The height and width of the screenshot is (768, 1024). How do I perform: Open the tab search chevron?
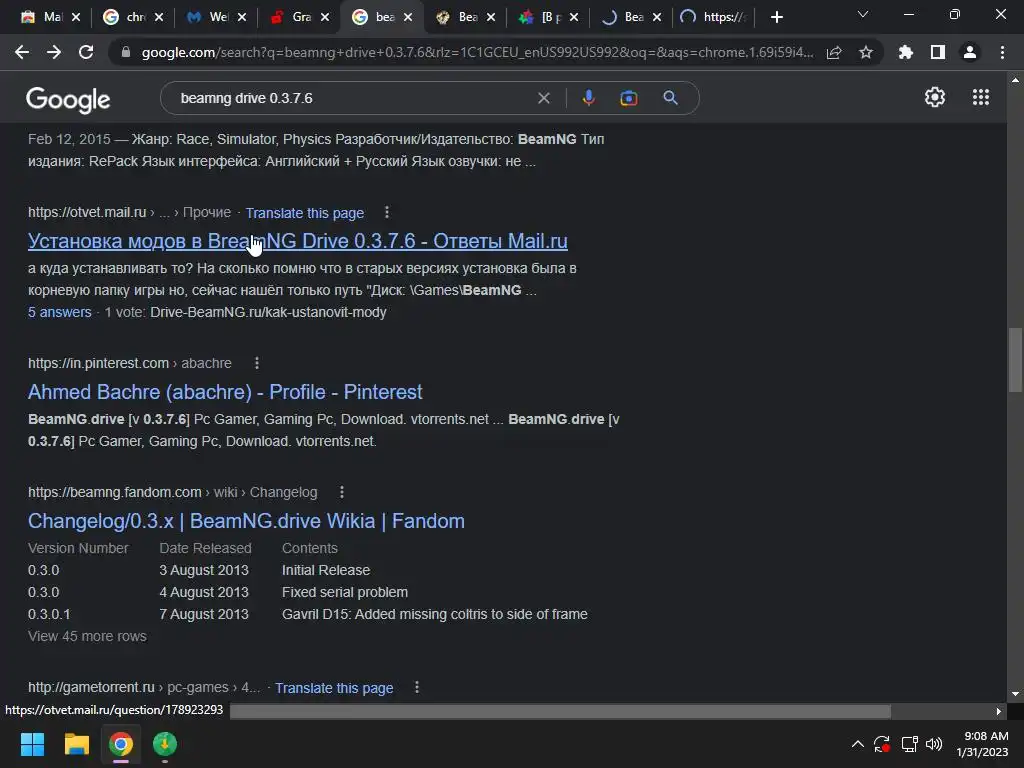[863, 14]
